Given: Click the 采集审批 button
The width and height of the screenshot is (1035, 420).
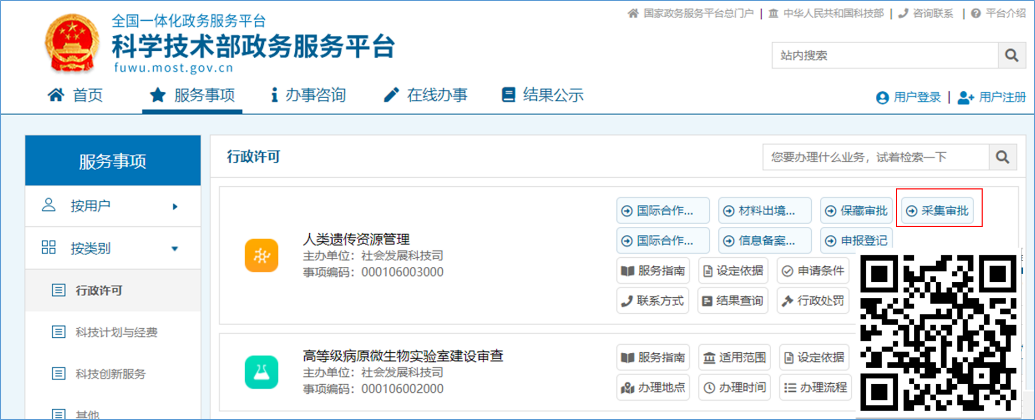Looking at the screenshot, I should click(x=937, y=211).
